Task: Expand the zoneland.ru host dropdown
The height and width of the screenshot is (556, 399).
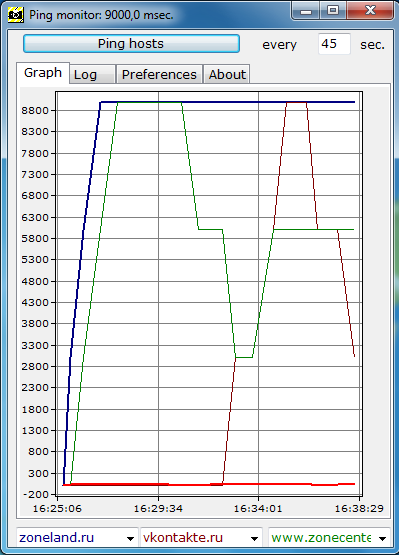Action: (130, 538)
